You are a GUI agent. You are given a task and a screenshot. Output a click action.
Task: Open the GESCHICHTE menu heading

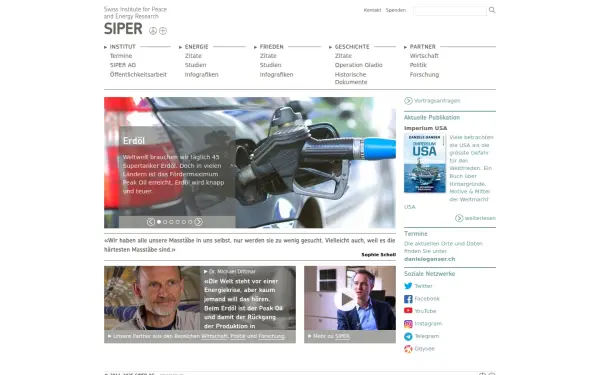(x=352, y=47)
